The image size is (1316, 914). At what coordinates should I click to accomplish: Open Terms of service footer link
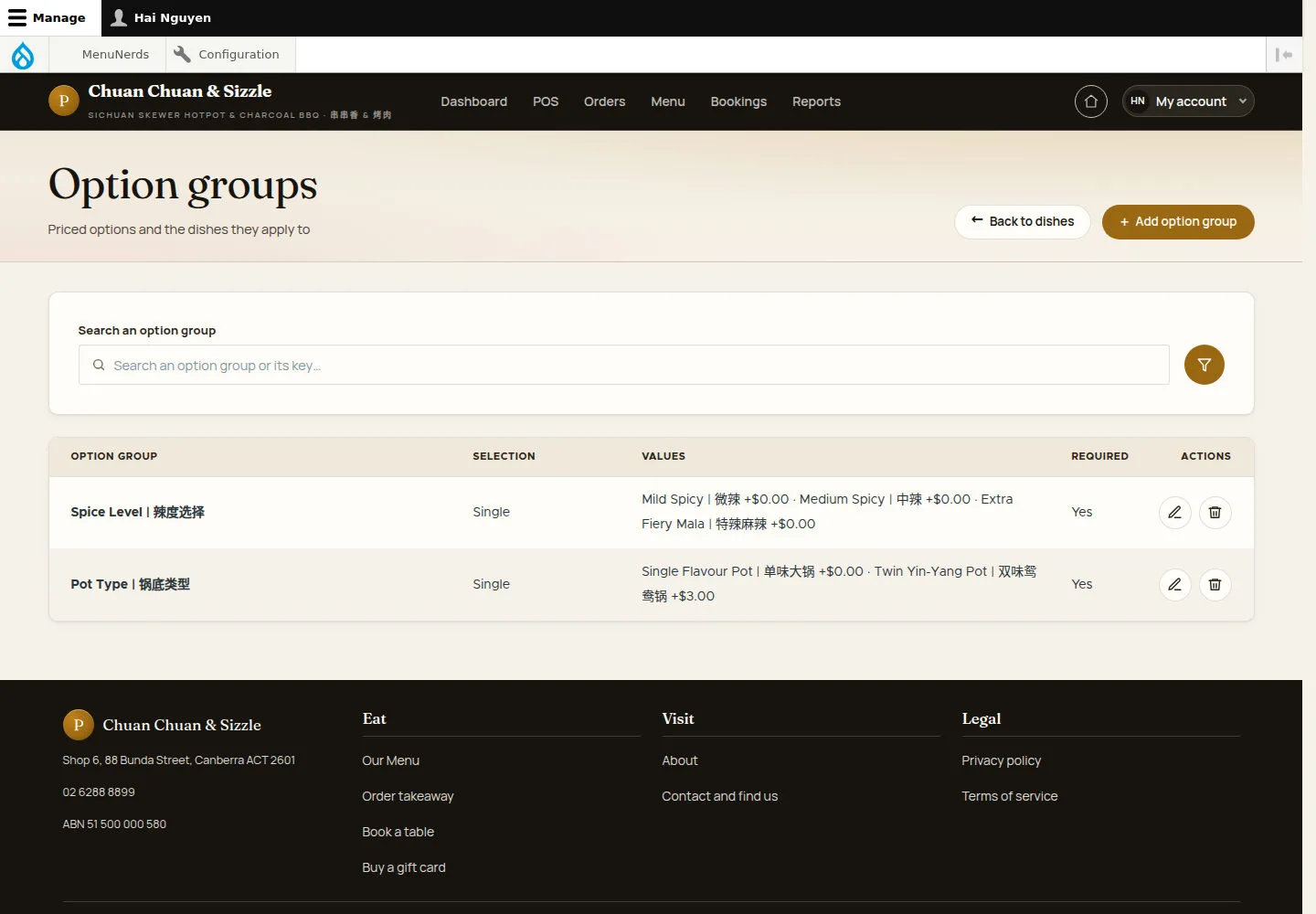[1009, 796]
